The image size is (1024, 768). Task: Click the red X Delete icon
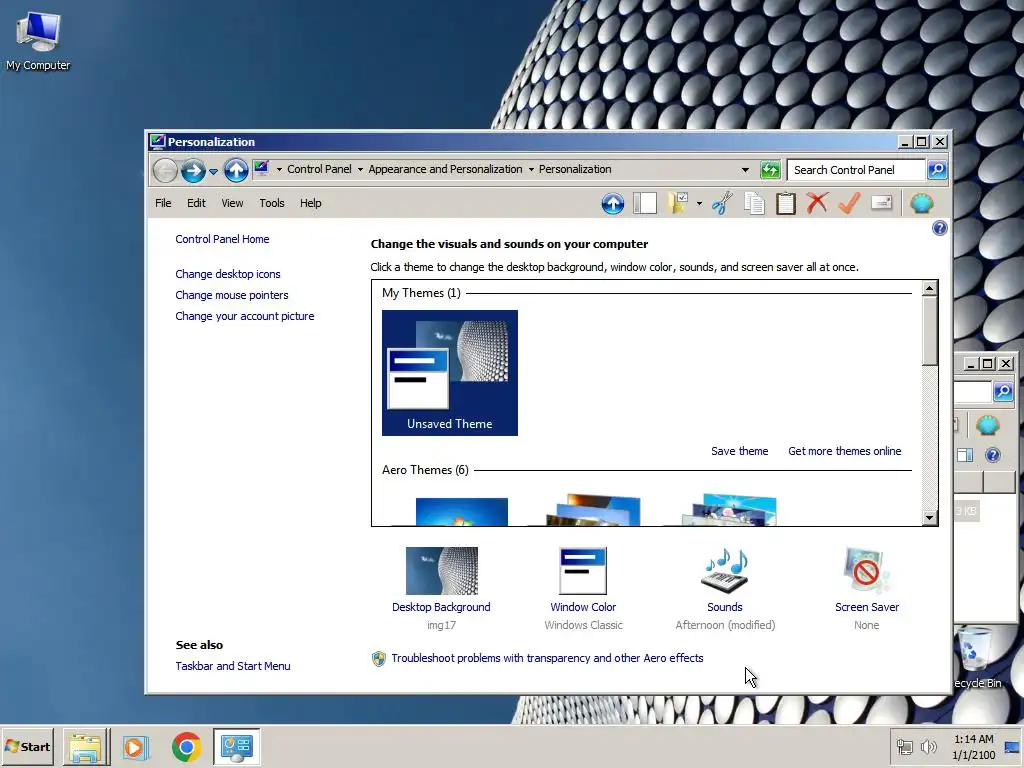coord(817,203)
